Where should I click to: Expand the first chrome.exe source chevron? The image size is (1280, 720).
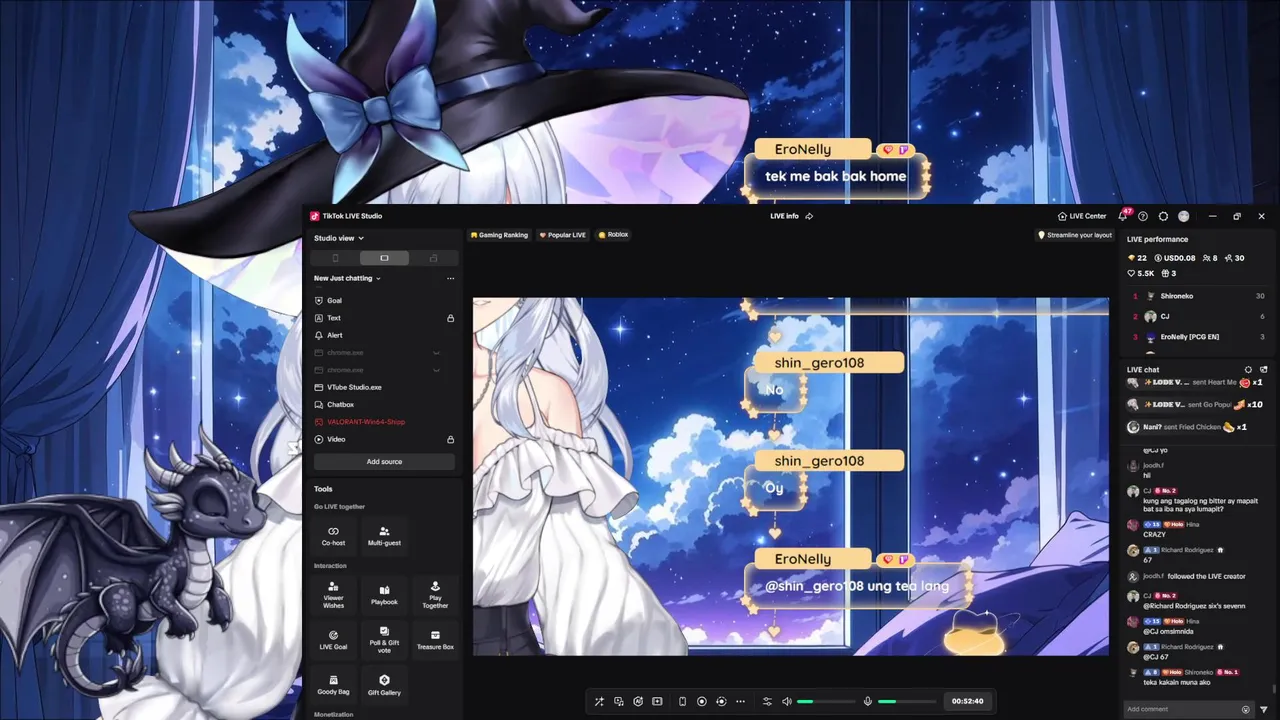[436, 353]
